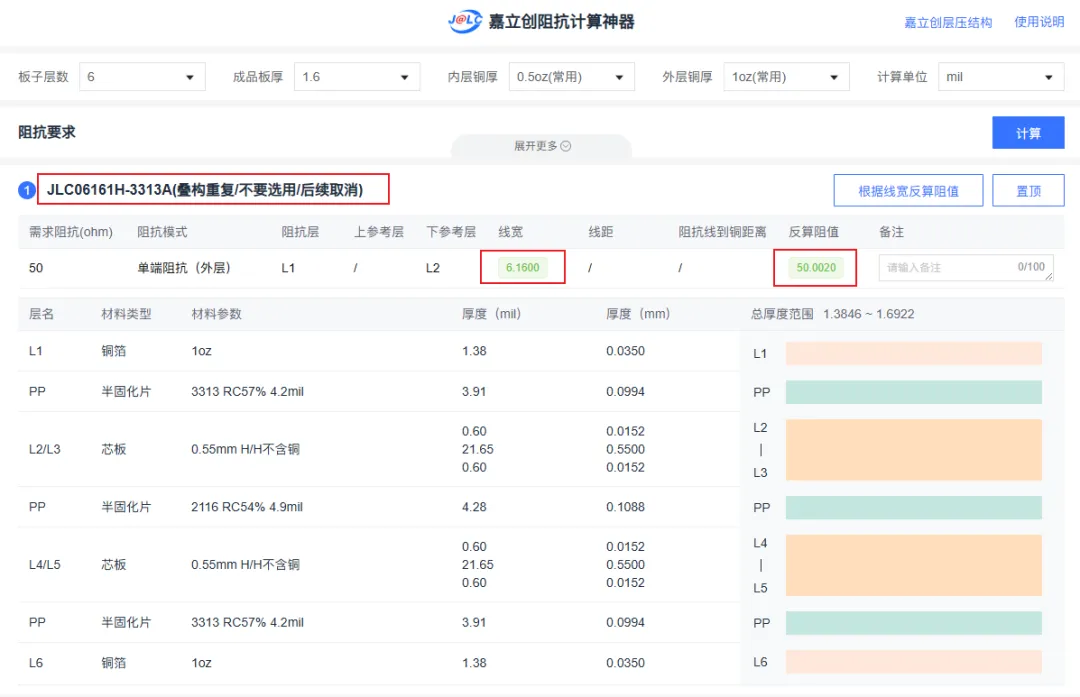The height and width of the screenshot is (697, 1080).
Task: Open the 外层铜厚 1oz dropdown
Action: [x=786, y=77]
